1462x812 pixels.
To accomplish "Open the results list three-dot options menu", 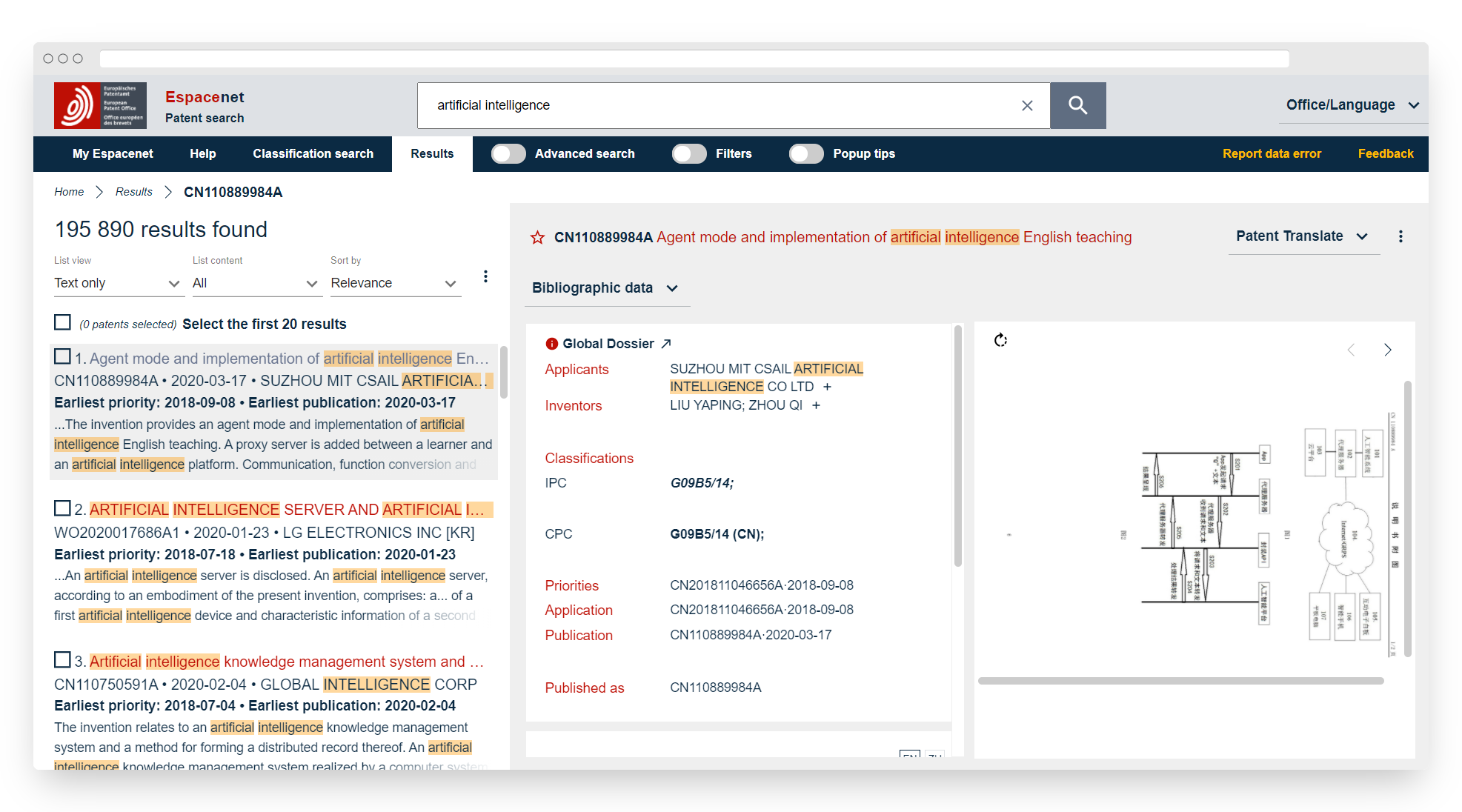I will pyautogui.click(x=485, y=276).
